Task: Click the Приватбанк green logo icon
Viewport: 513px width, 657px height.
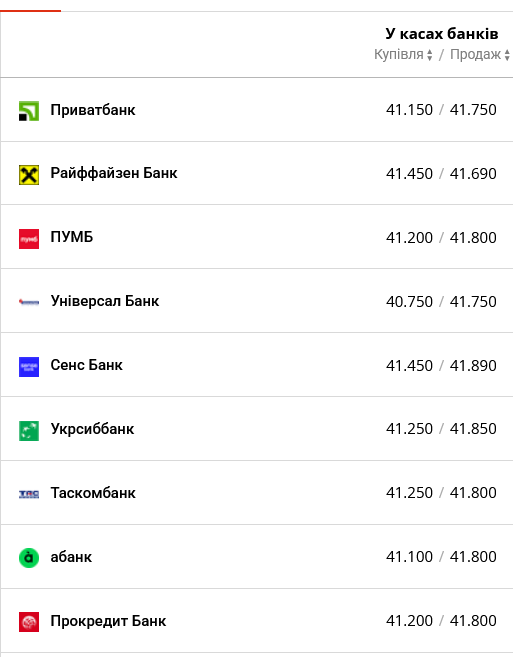Action: click(29, 111)
